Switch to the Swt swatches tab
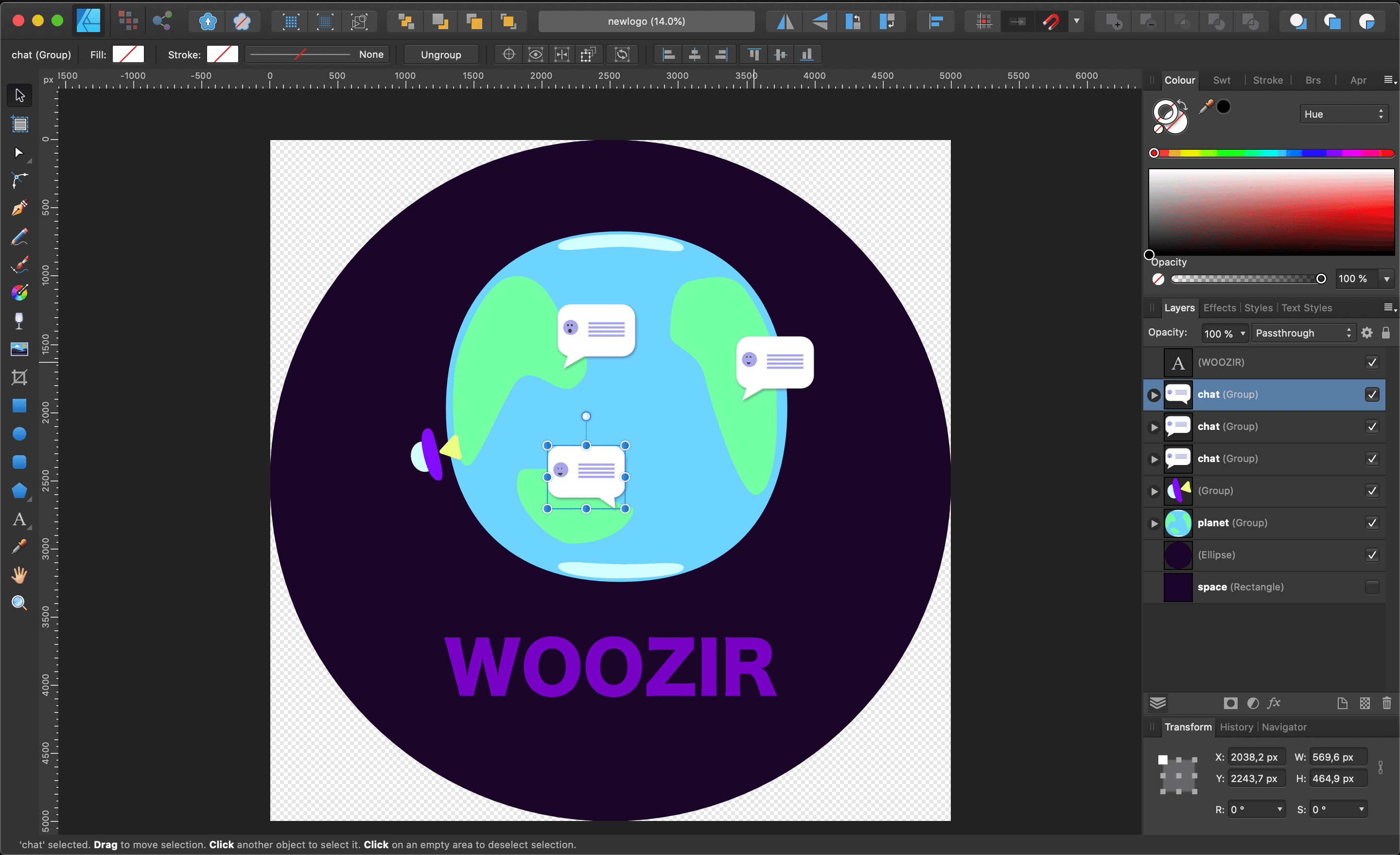 pyautogui.click(x=1221, y=80)
